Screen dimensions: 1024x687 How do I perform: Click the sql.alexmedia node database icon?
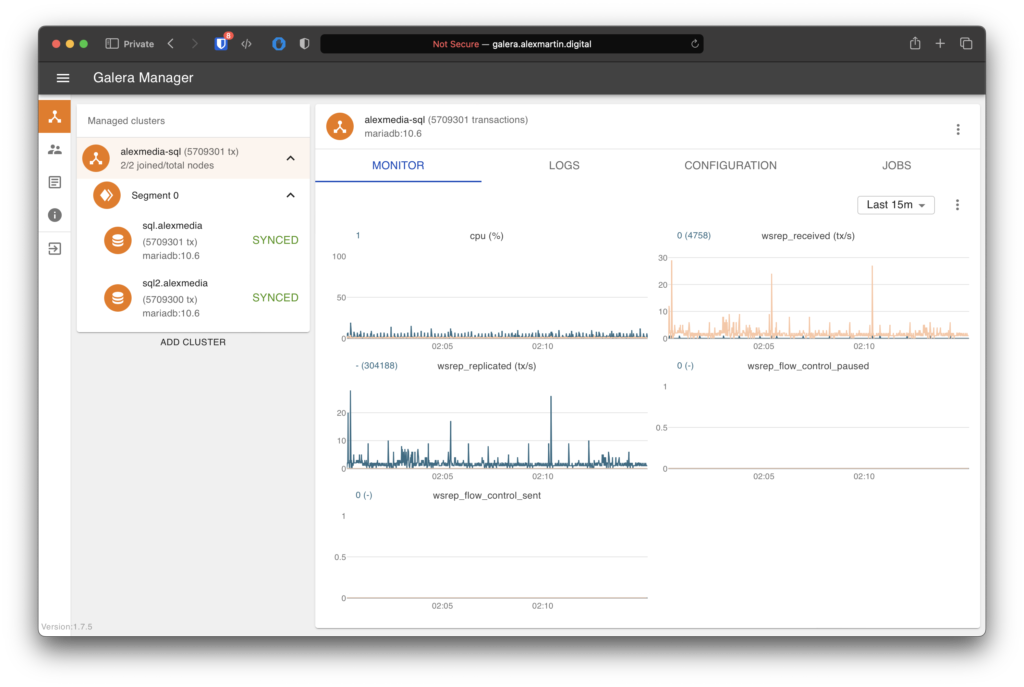(x=118, y=240)
